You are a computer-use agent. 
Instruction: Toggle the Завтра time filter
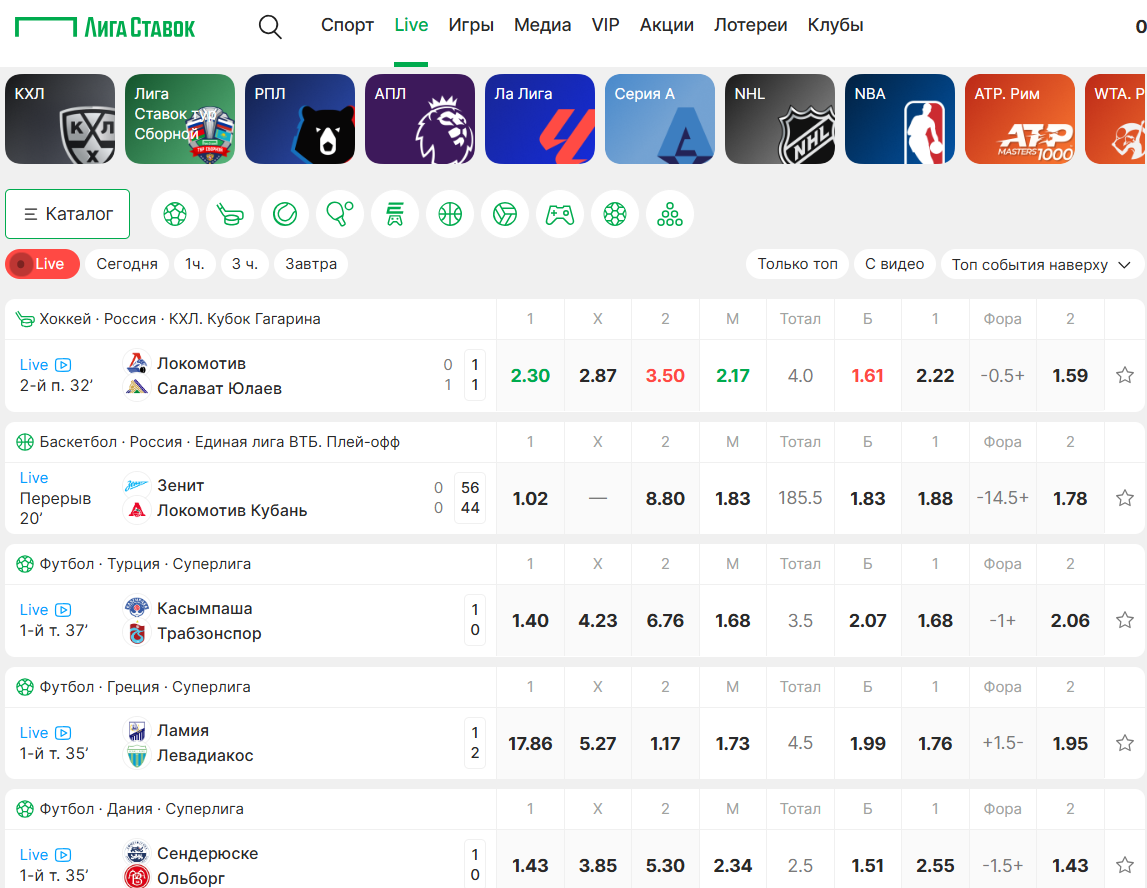tap(311, 264)
